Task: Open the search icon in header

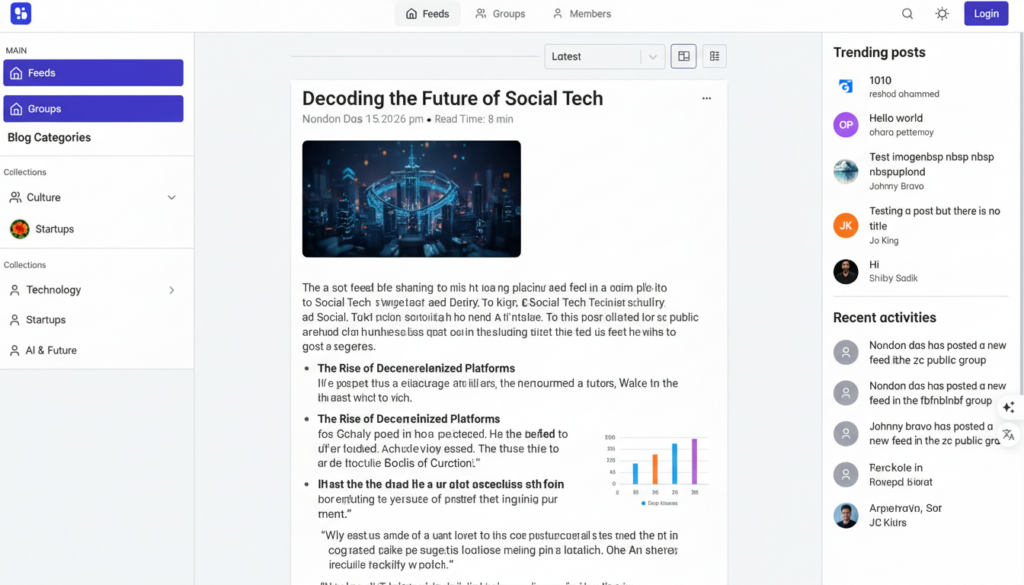Action: coord(907,14)
